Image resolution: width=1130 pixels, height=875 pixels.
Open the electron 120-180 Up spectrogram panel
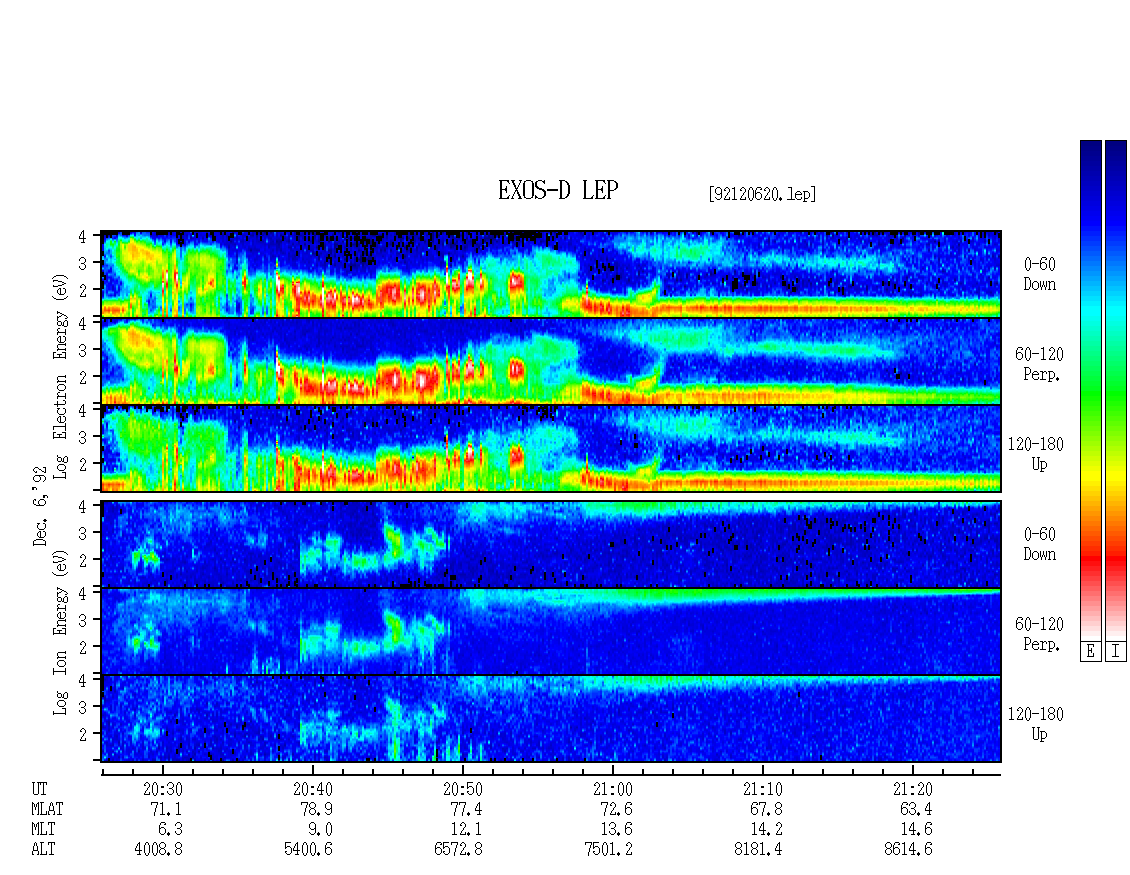(551, 448)
